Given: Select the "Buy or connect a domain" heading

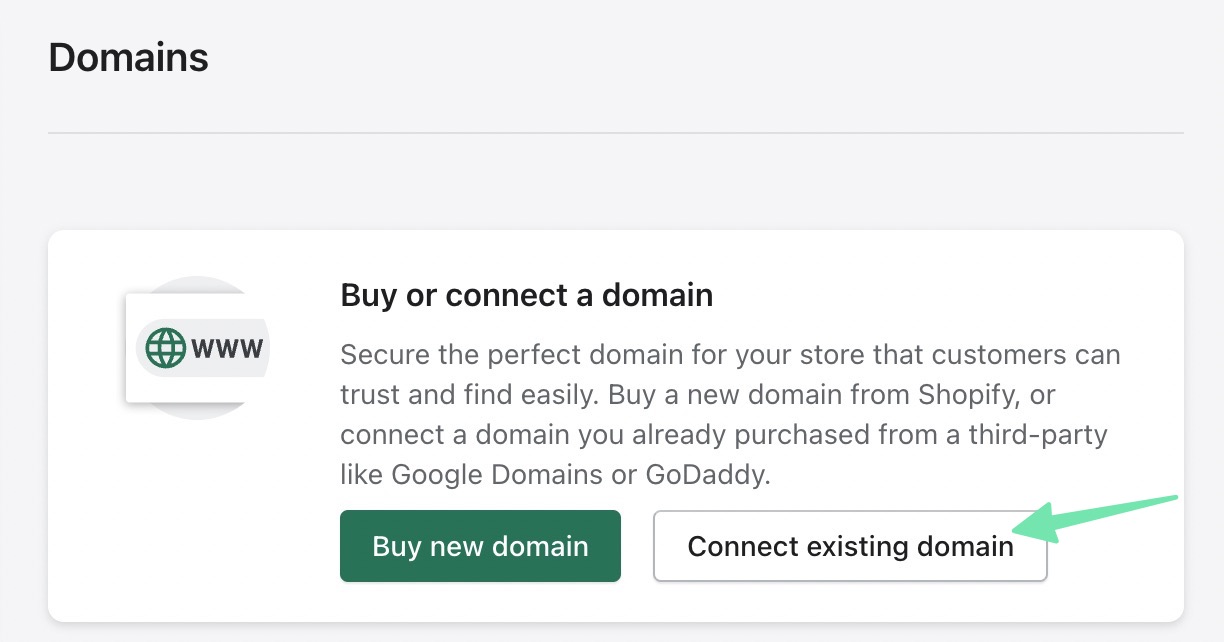Looking at the screenshot, I should coord(526,295).
